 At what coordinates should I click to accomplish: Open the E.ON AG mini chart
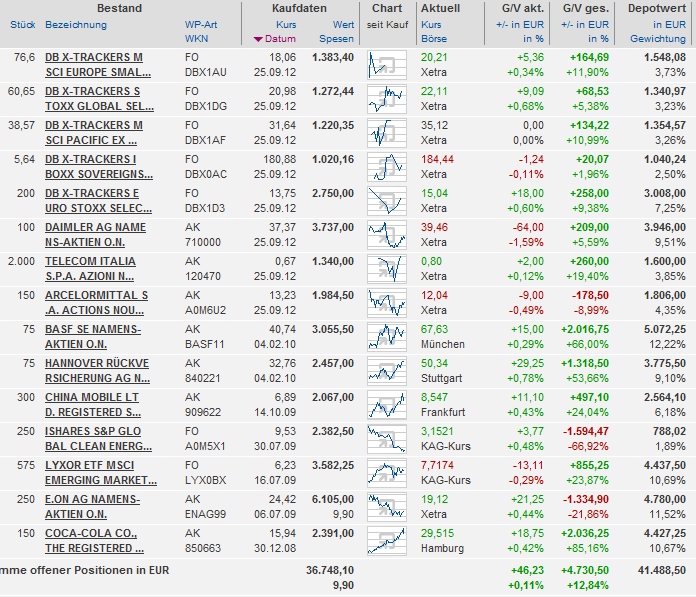click(x=387, y=506)
